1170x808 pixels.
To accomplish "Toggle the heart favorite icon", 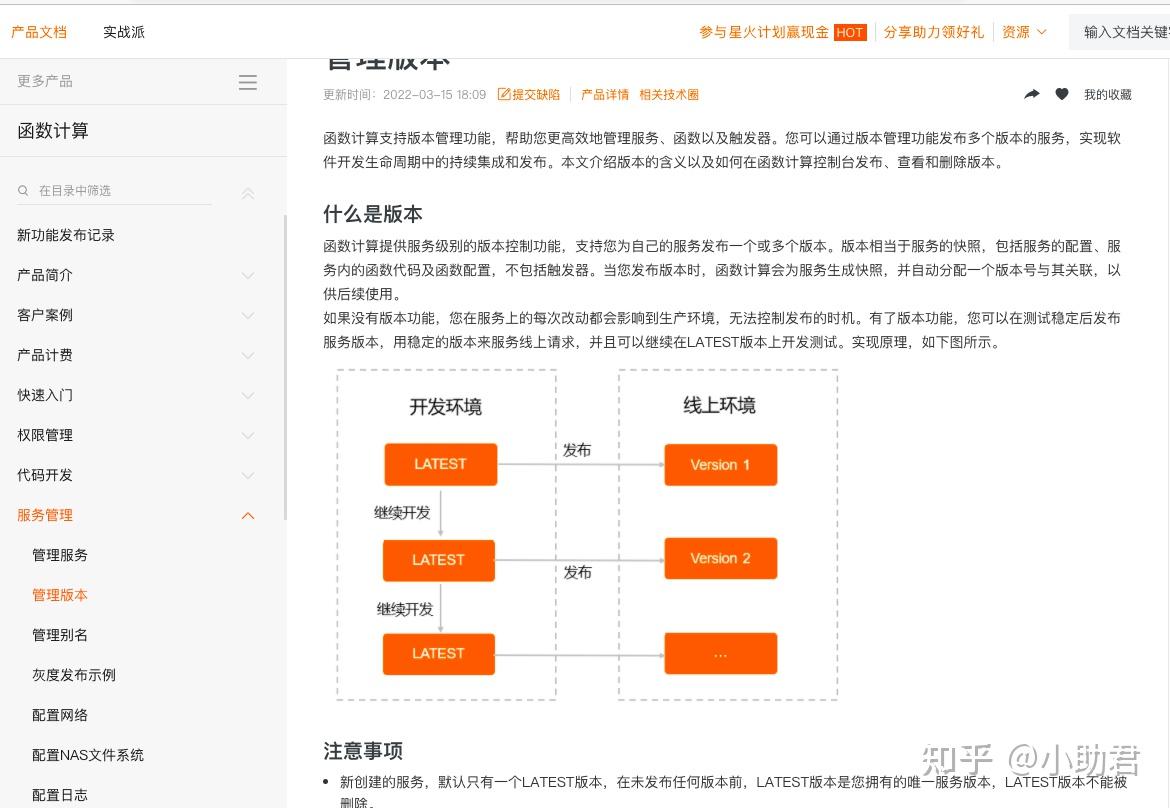I will click(1062, 93).
